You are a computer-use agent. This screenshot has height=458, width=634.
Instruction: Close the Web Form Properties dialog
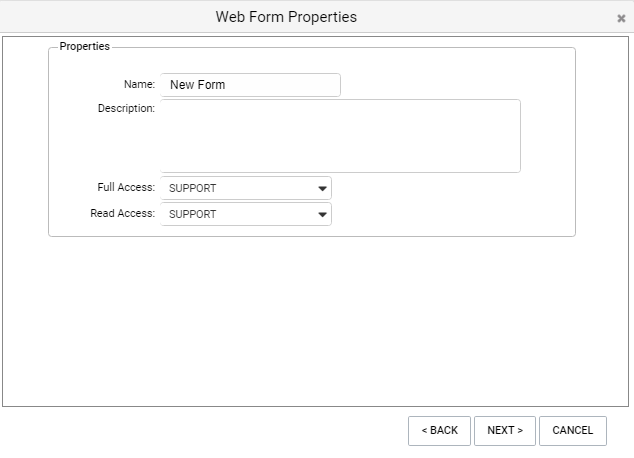621,18
